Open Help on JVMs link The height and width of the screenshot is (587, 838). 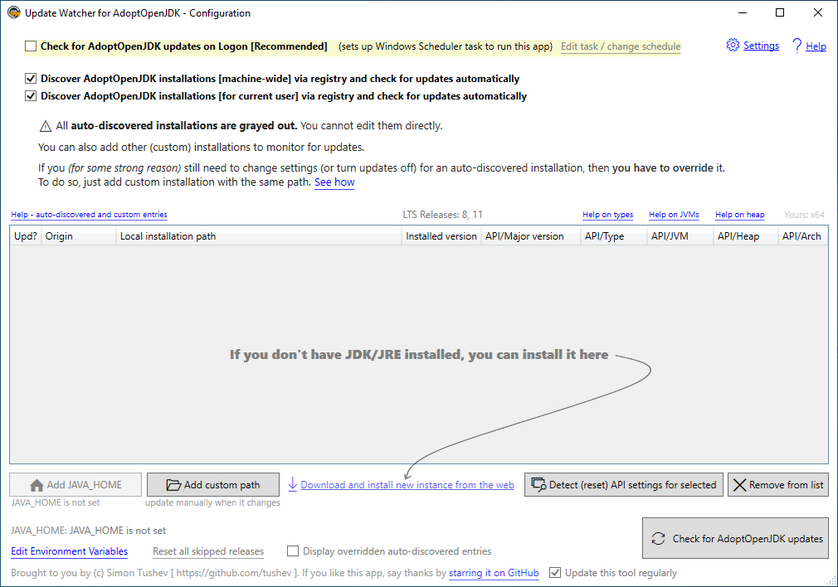click(674, 214)
